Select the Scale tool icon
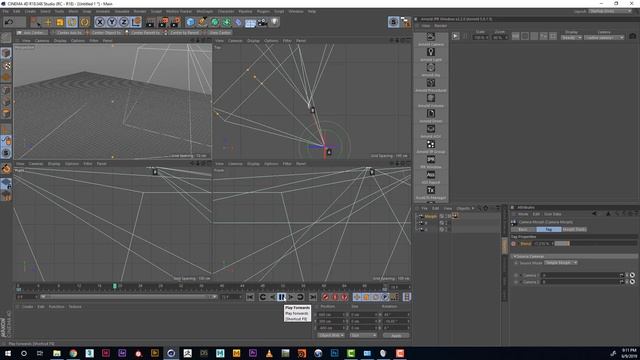Screen dimensions: 640x360 click(60, 22)
